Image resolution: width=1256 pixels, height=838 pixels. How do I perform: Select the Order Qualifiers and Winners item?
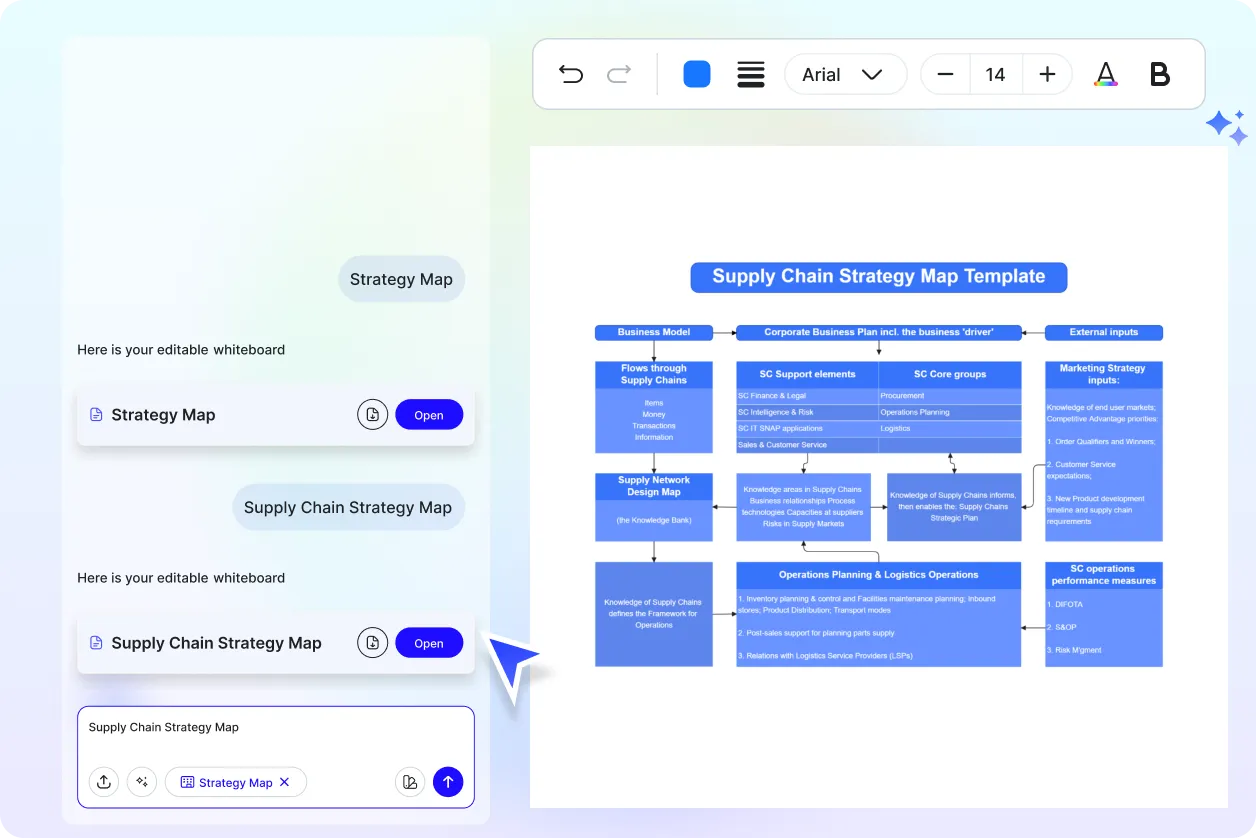(1101, 441)
